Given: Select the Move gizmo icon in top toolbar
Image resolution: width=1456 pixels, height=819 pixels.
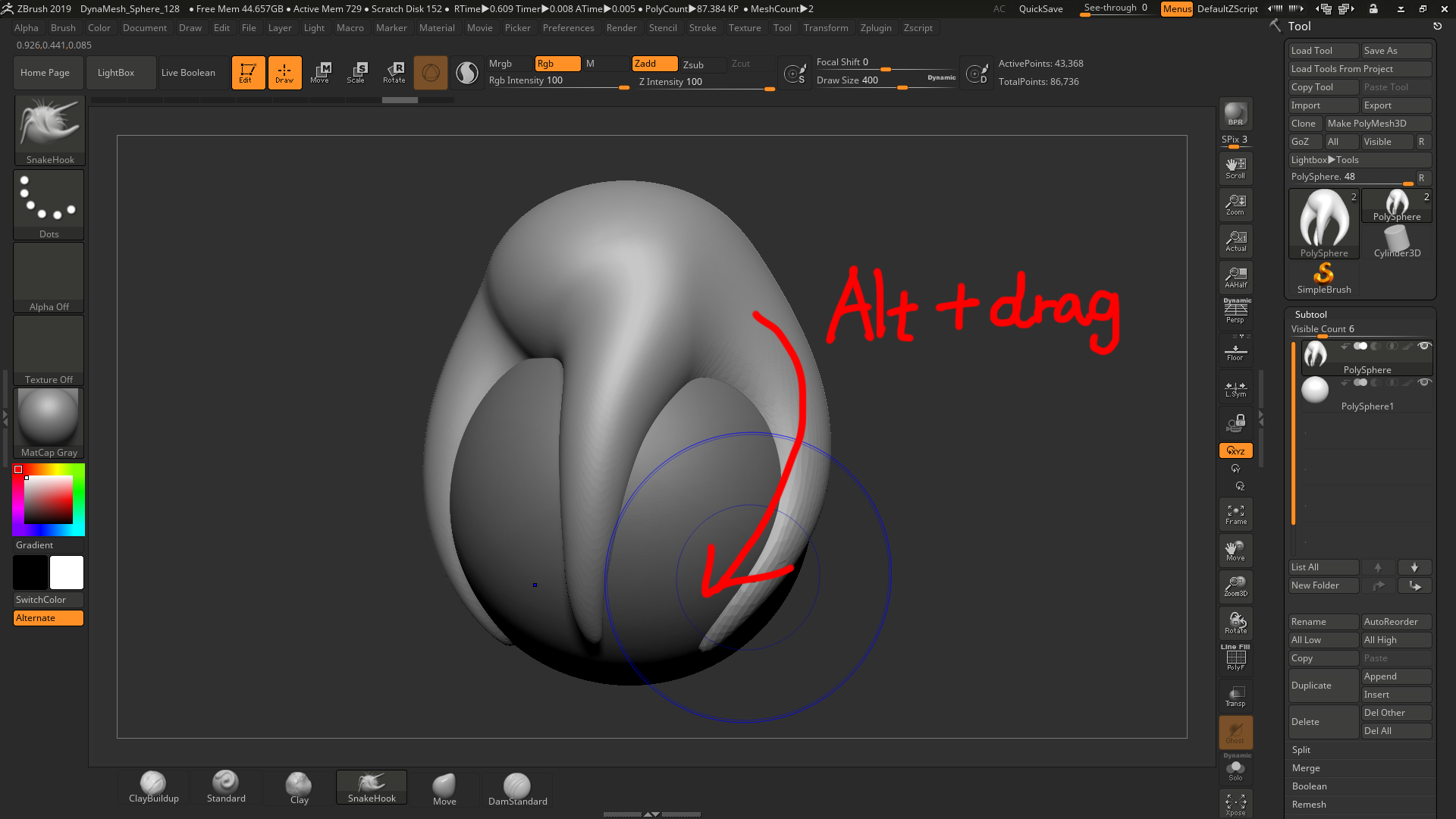Looking at the screenshot, I should tap(320, 73).
